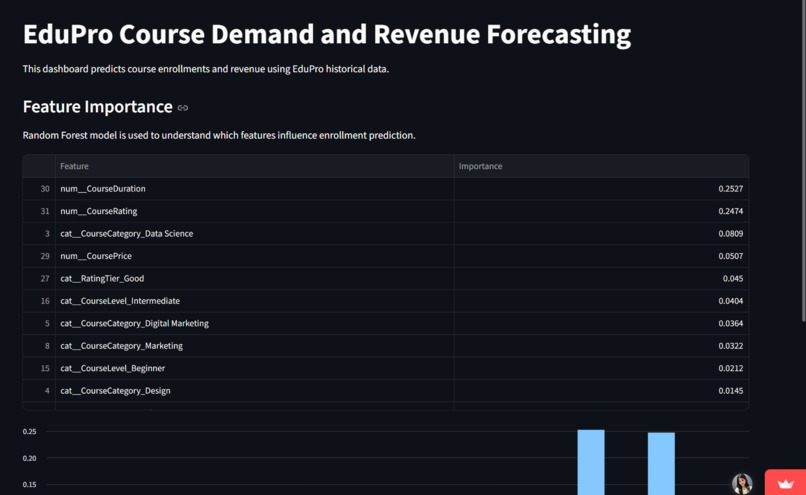Click row index 29 in the table
The image size is (806, 495).
pos(45,256)
